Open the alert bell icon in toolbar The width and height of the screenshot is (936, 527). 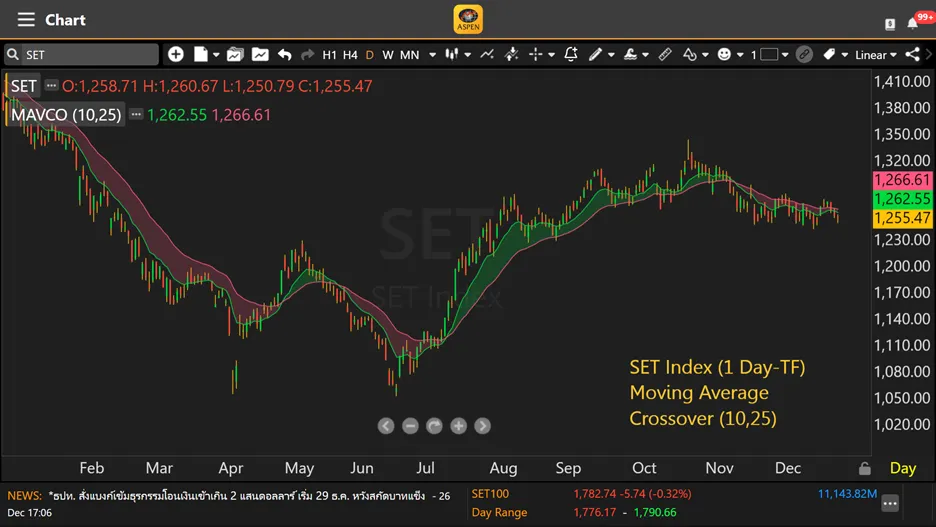(x=571, y=54)
